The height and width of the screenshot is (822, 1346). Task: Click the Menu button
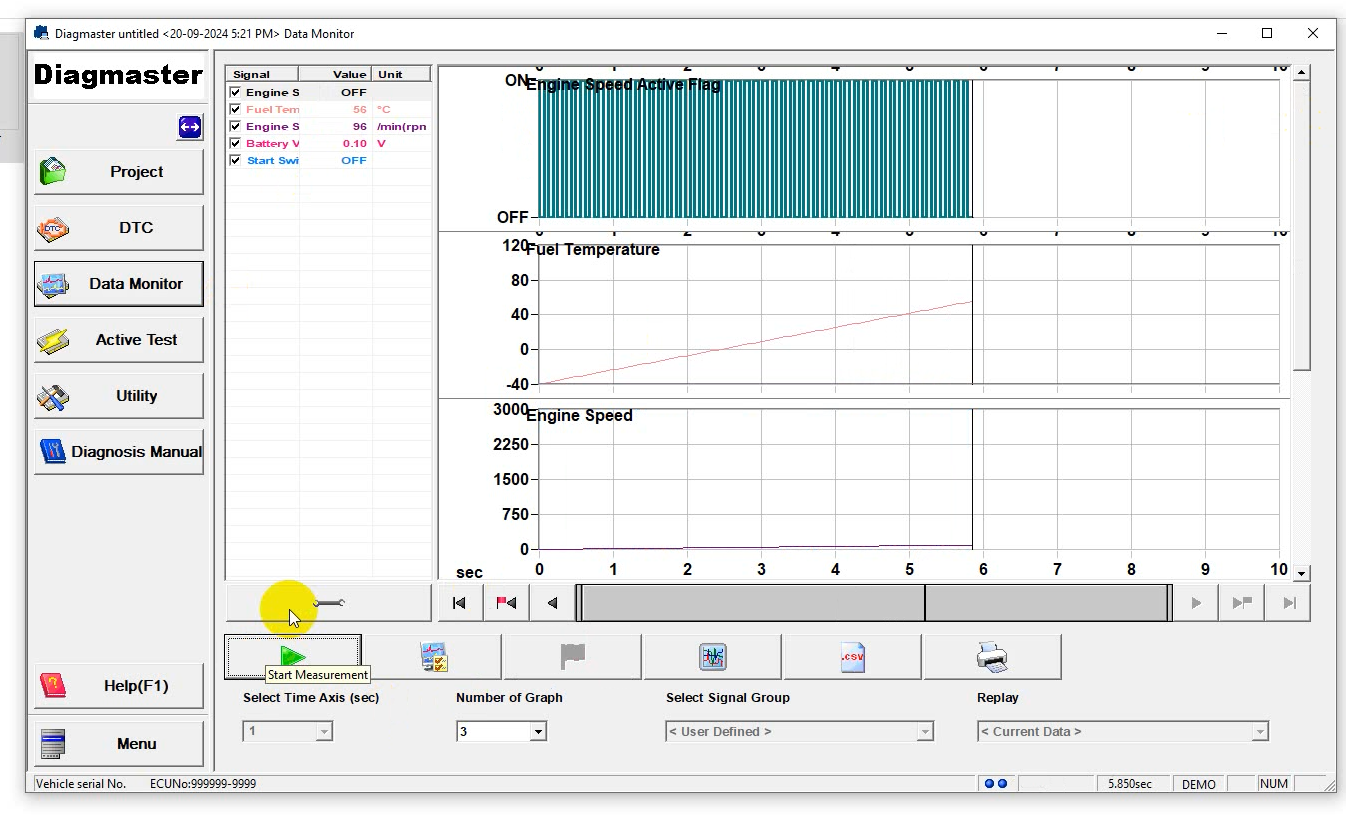[x=119, y=744]
